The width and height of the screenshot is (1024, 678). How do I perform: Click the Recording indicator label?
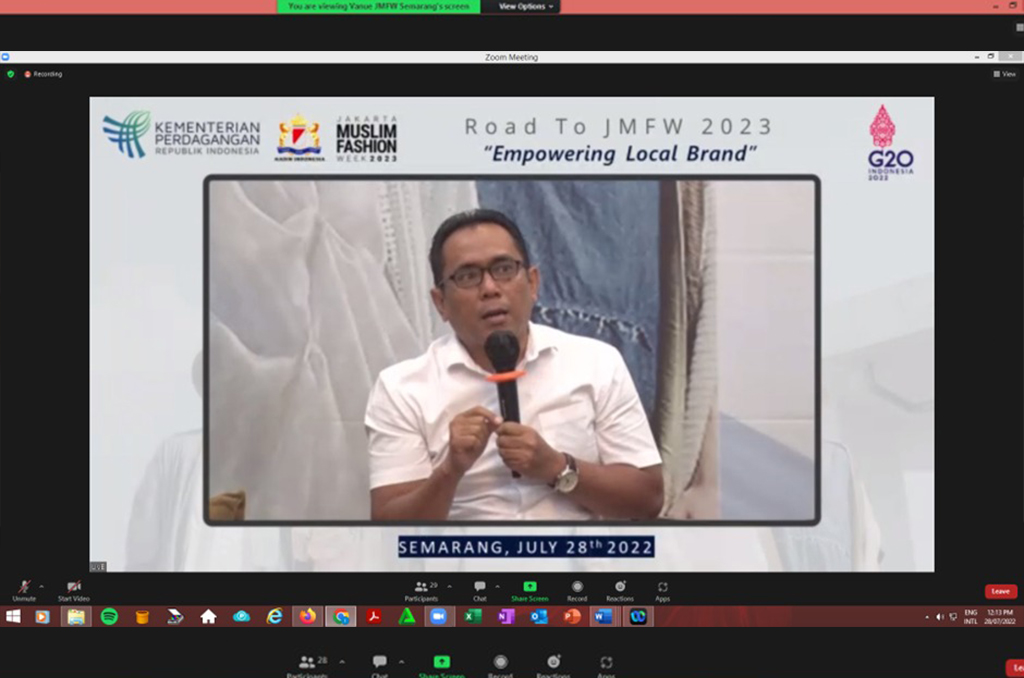[47, 74]
